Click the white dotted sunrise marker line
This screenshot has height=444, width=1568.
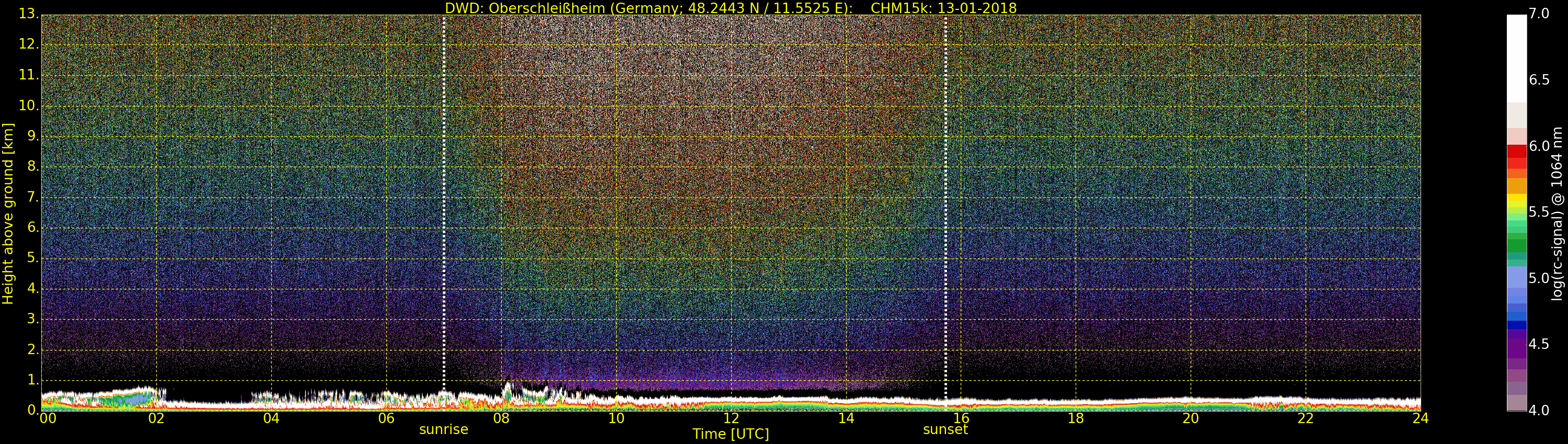444,201
